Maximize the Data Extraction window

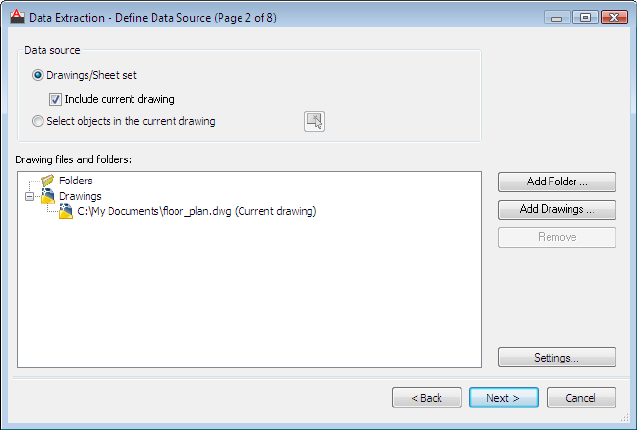click(585, 17)
